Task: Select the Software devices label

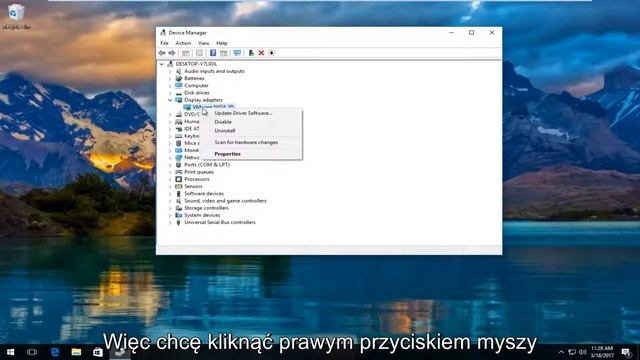Action: pyautogui.click(x=204, y=194)
